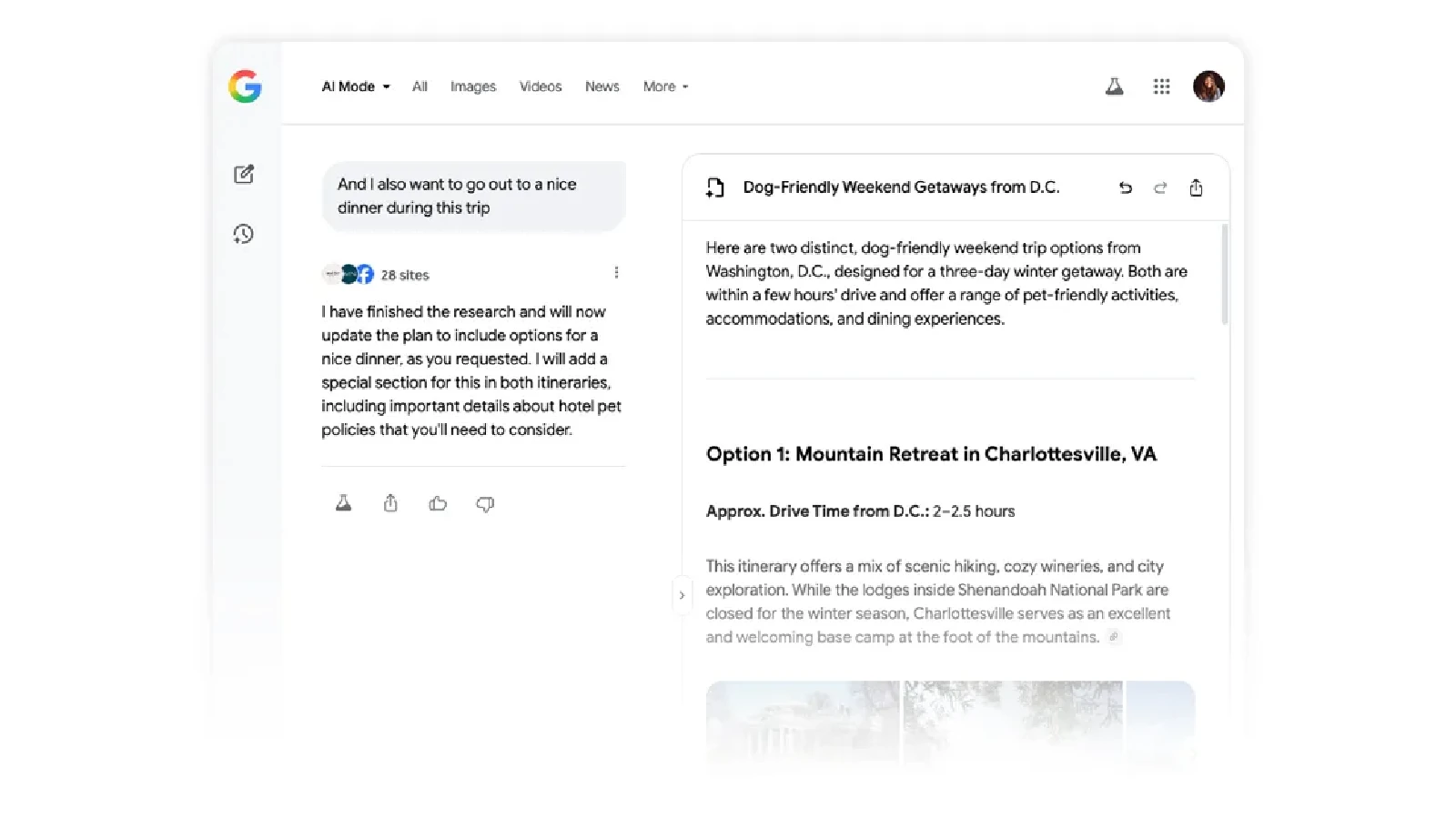Switch to the Images tab
This screenshot has width=1456, height=819.
coord(473,86)
